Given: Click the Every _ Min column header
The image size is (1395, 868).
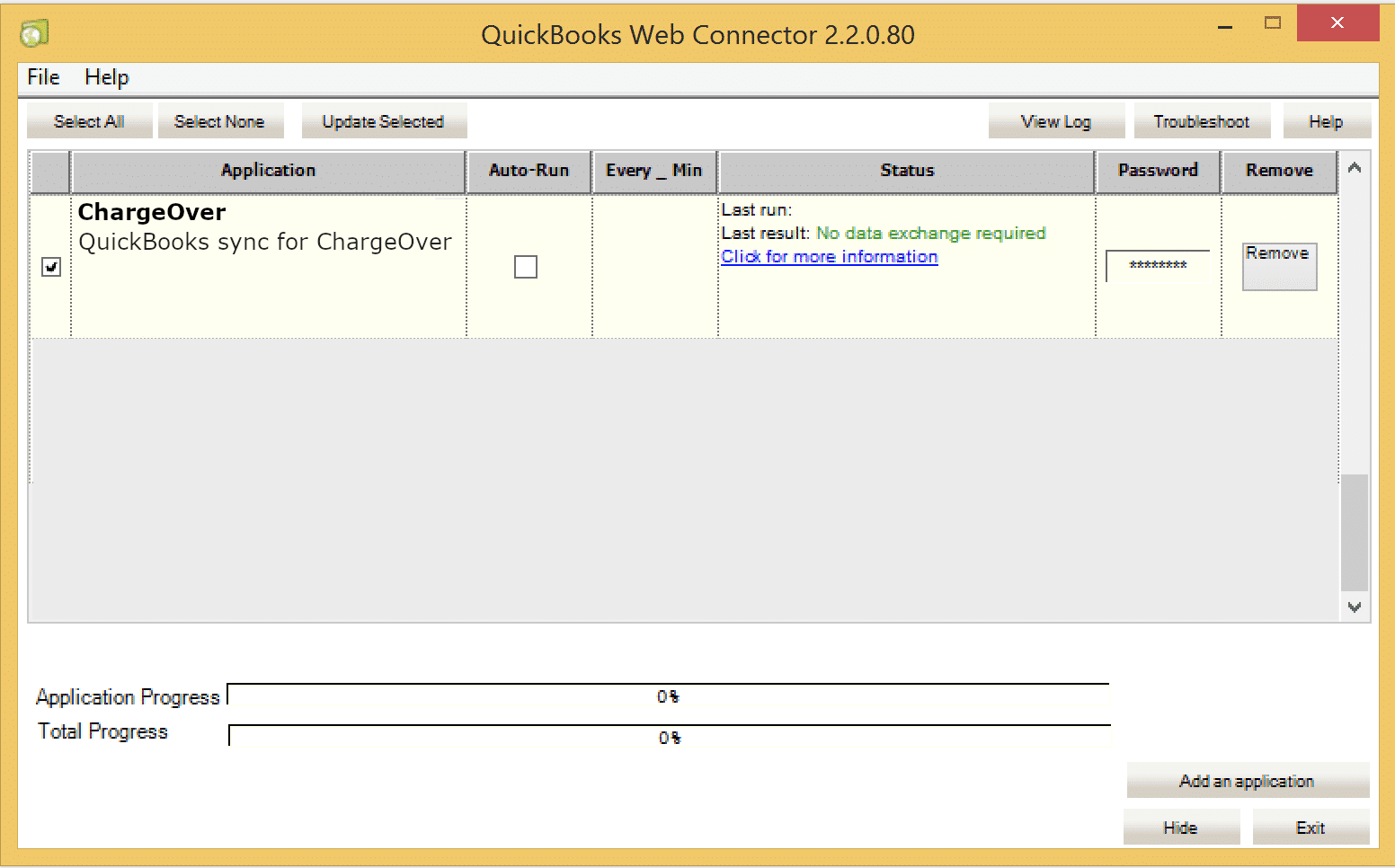Looking at the screenshot, I should point(654,171).
